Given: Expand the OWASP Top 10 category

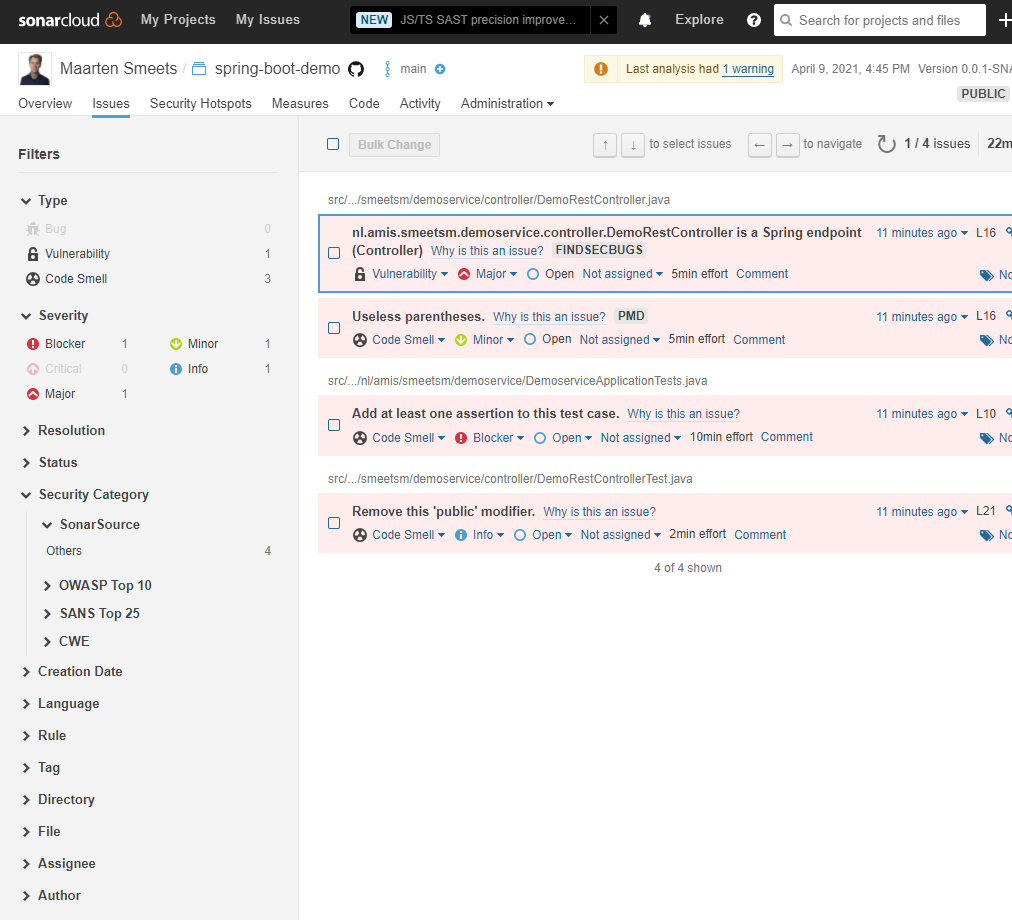Looking at the screenshot, I should [104, 585].
